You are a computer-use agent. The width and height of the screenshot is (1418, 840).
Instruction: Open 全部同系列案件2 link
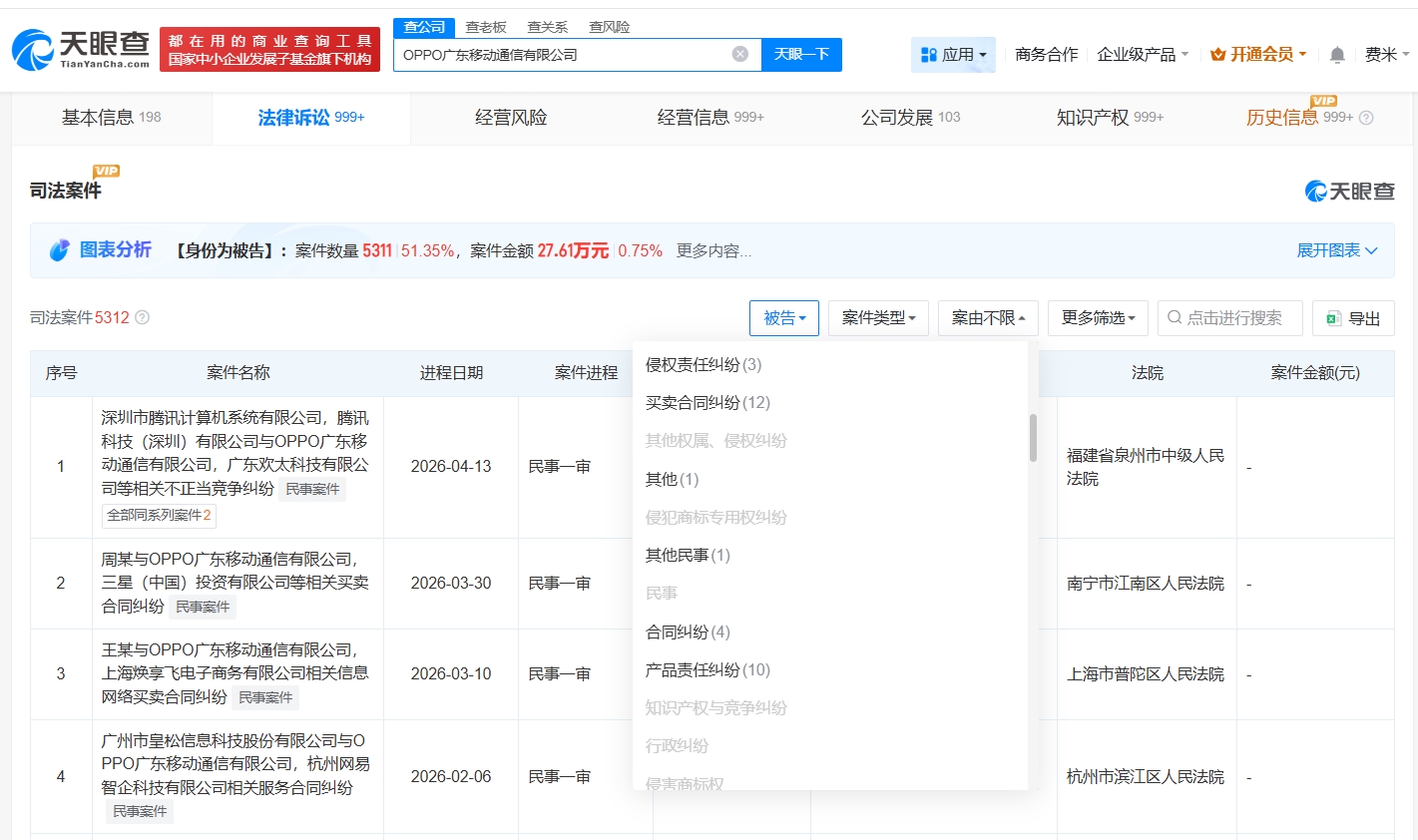click(x=159, y=515)
